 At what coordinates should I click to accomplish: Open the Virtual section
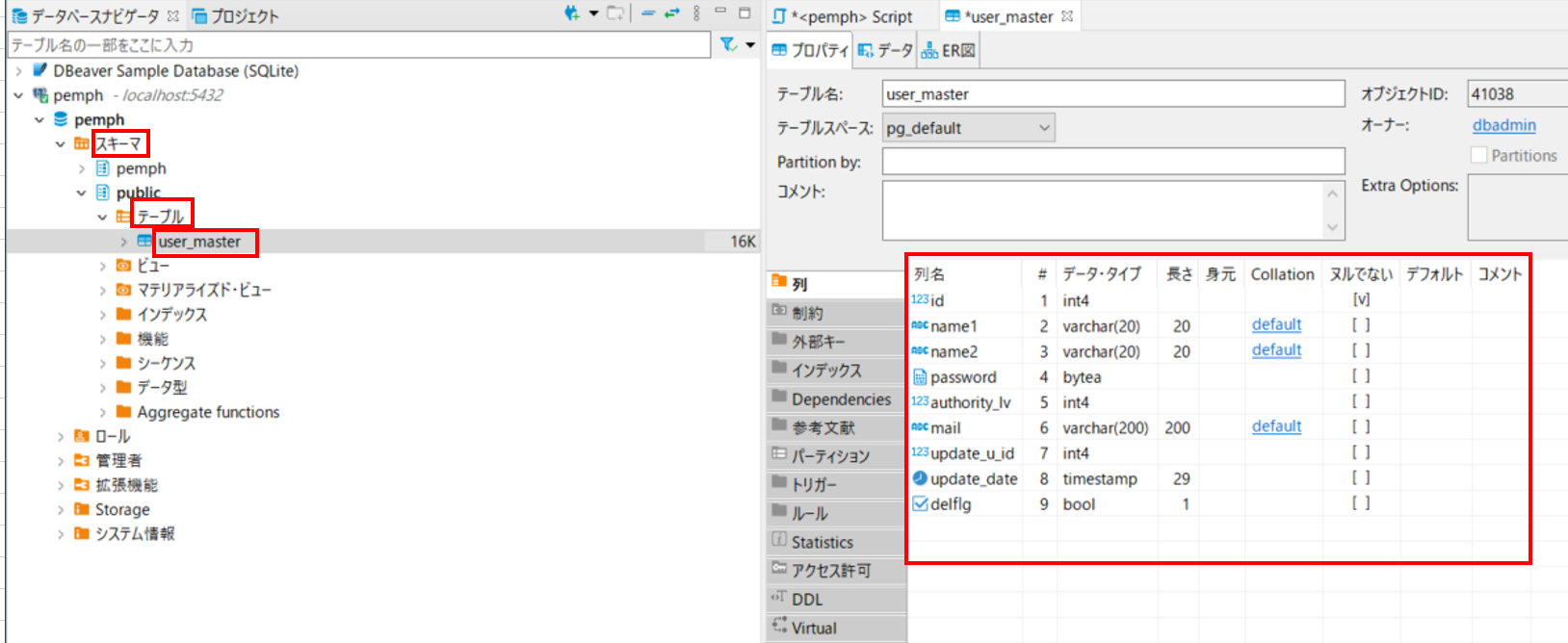(x=837, y=628)
